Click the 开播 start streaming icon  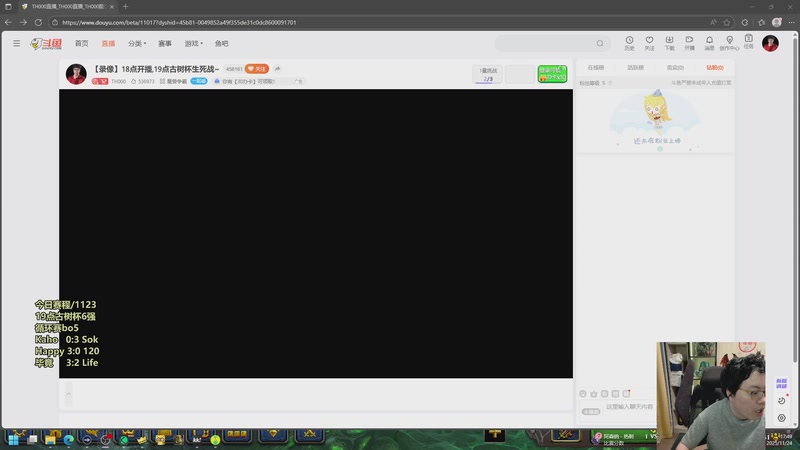pyautogui.click(x=689, y=43)
